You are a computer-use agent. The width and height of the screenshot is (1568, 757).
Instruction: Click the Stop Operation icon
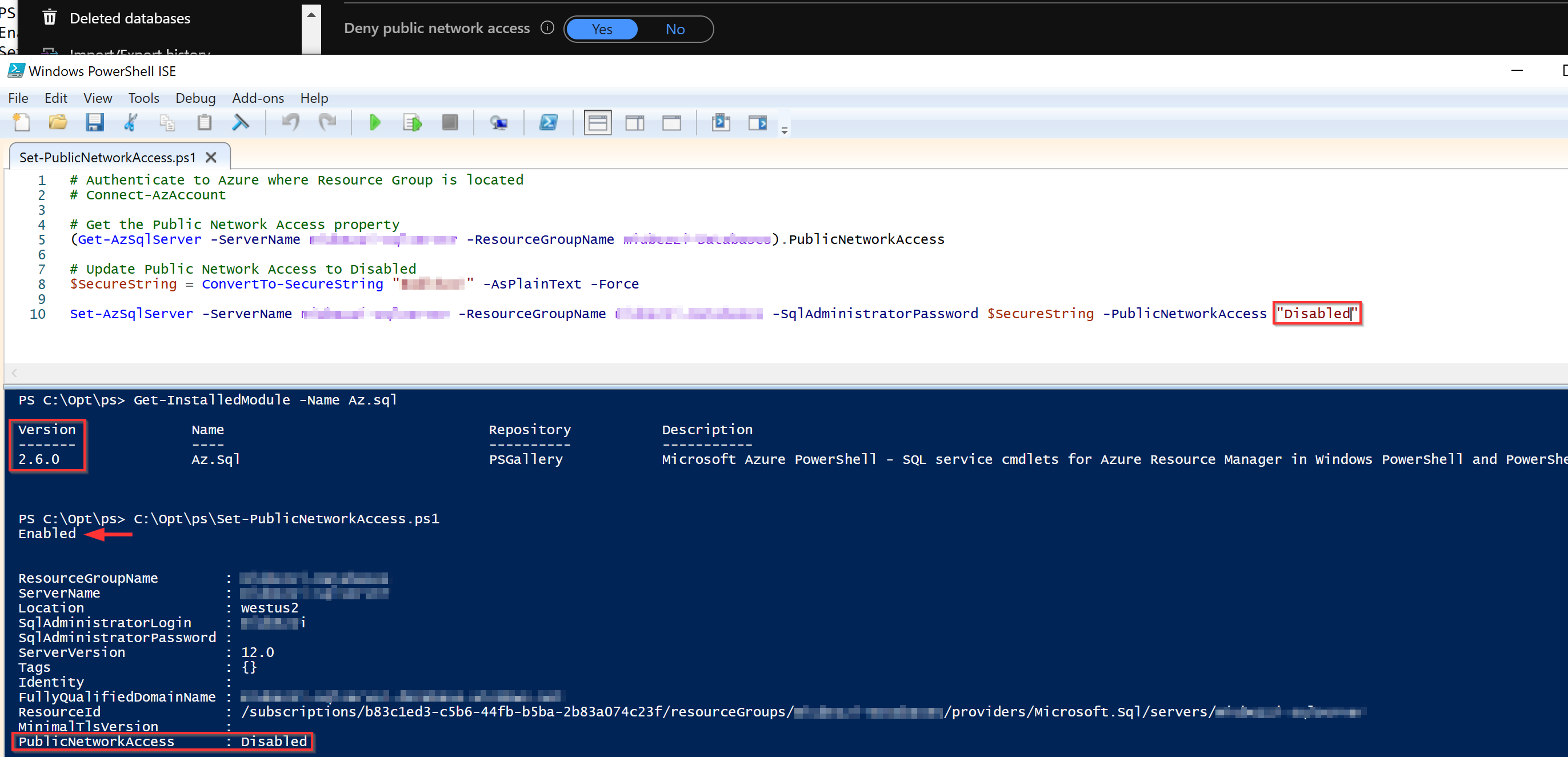coord(450,122)
